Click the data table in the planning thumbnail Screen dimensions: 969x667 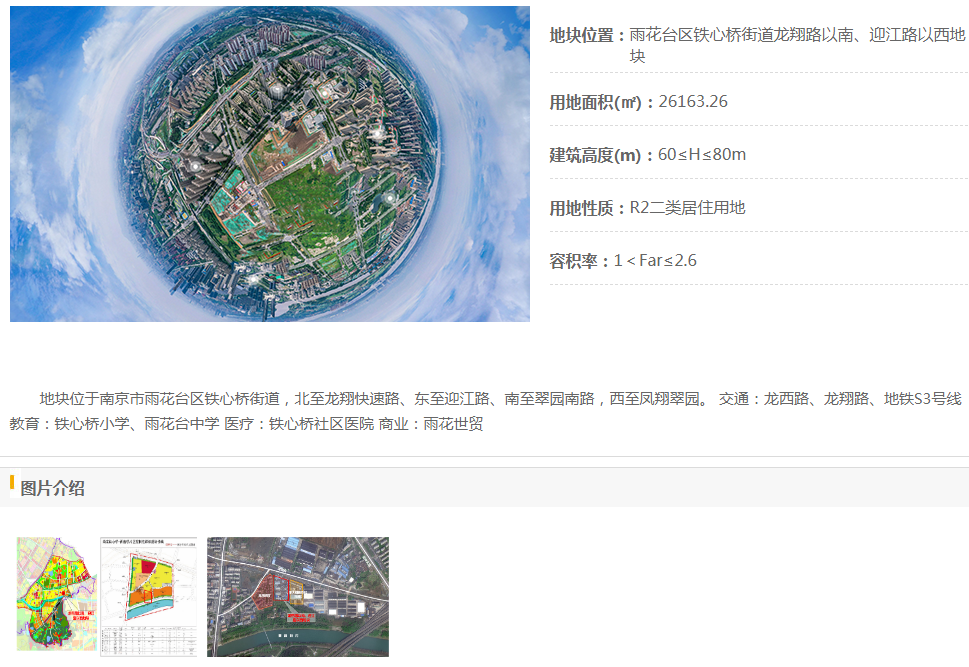(x=148, y=640)
